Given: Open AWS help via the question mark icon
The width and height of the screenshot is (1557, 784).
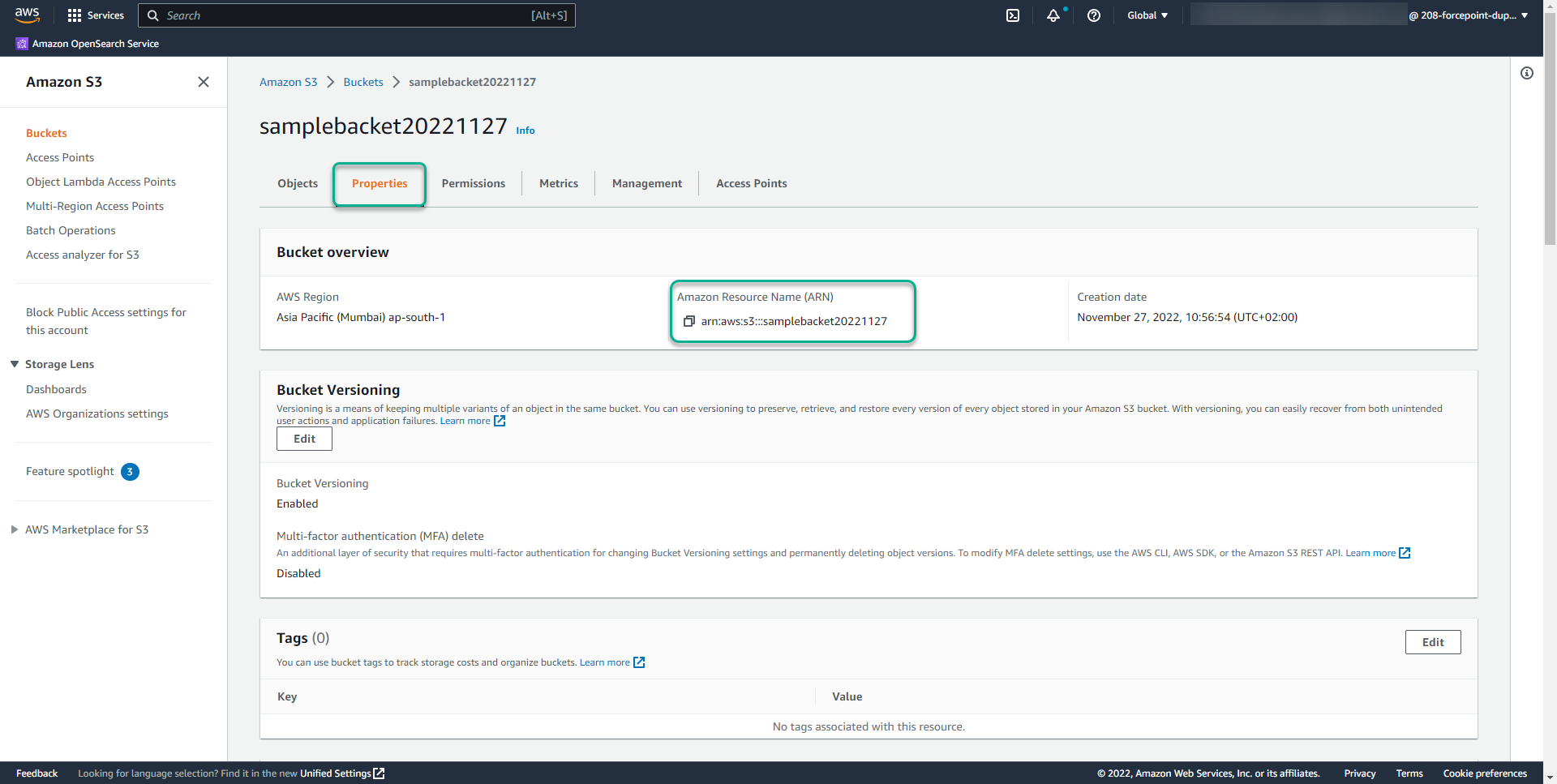Looking at the screenshot, I should (1093, 15).
